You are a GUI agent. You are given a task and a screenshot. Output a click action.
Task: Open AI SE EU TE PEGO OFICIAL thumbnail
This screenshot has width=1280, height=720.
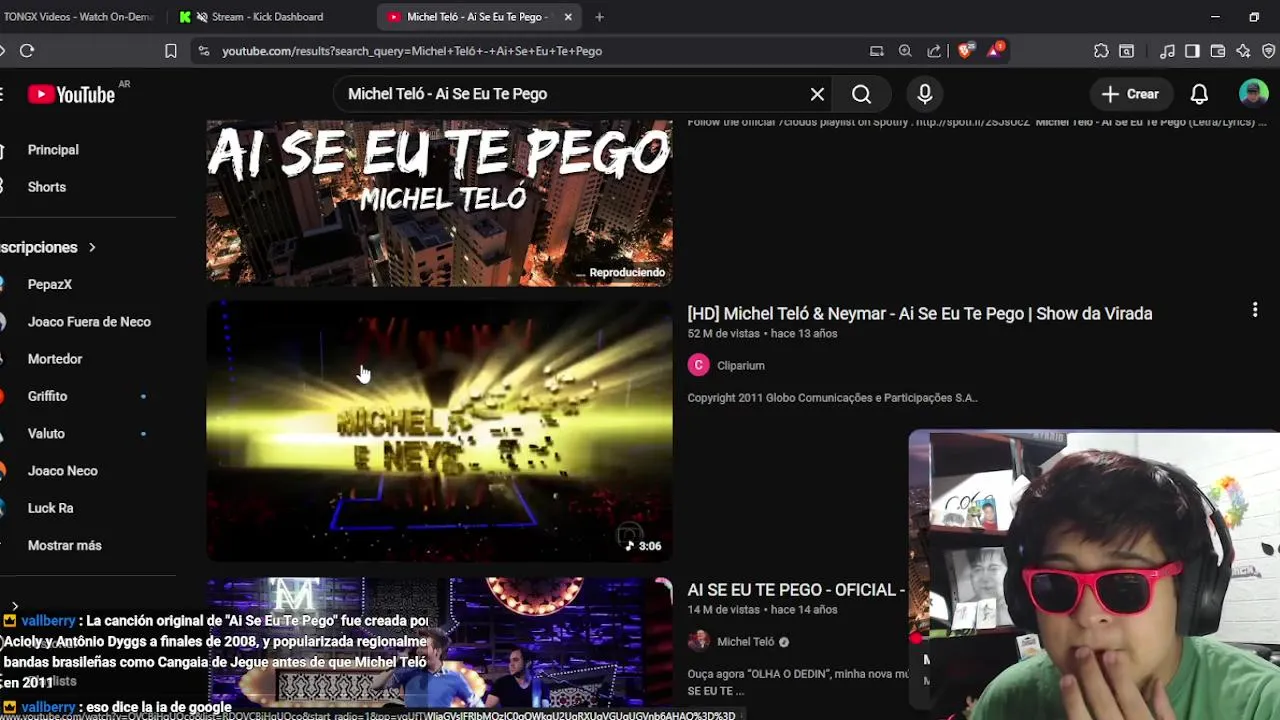click(x=439, y=647)
